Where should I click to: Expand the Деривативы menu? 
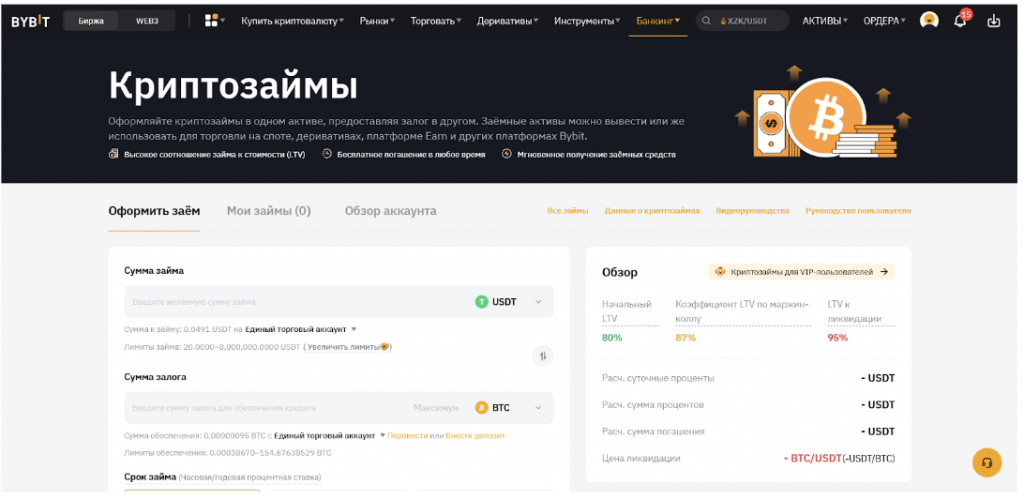[507, 21]
